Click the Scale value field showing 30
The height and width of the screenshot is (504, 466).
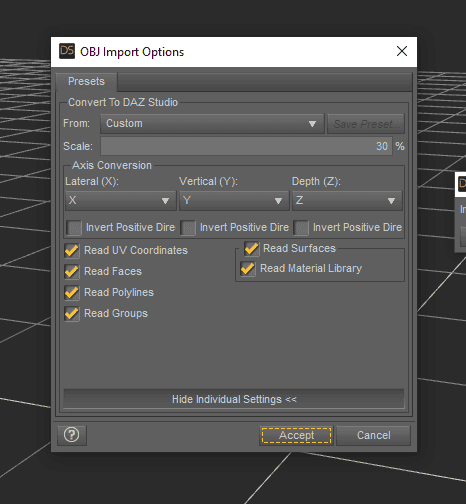point(246,146)
